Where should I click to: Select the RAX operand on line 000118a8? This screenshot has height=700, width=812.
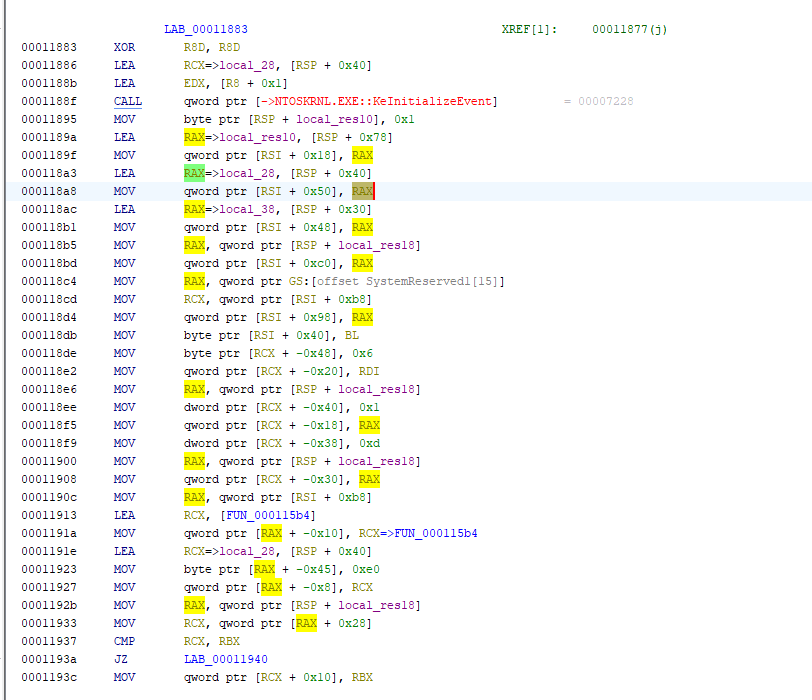[362, 191]
